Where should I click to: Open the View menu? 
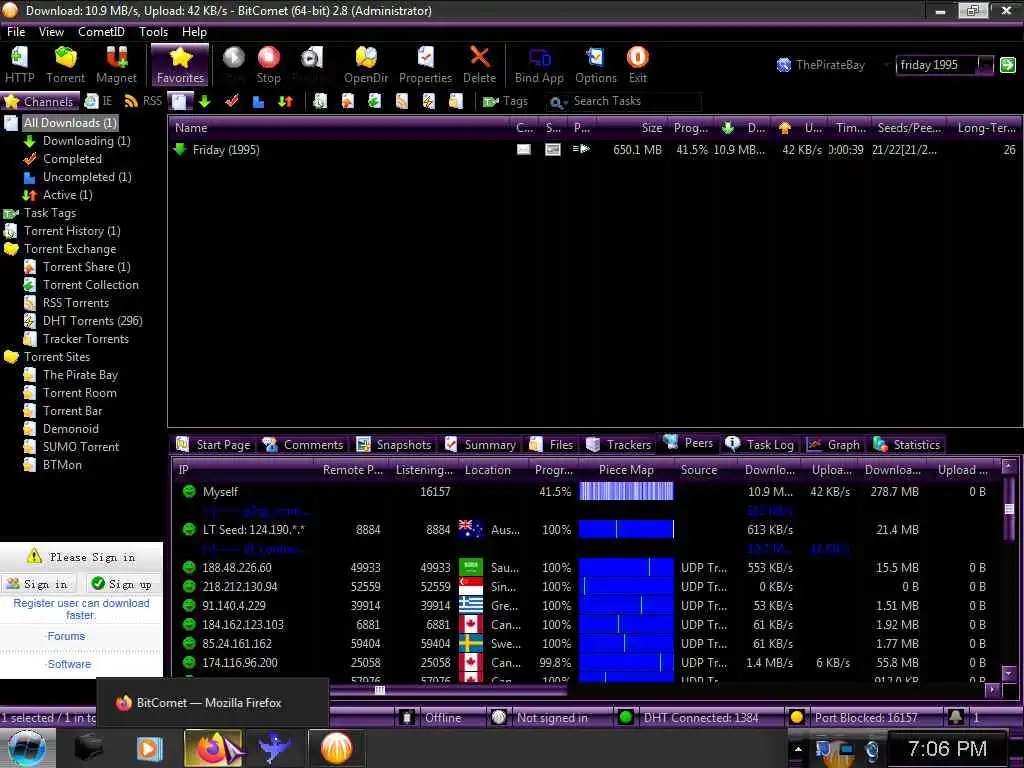(x=51, y=31)
